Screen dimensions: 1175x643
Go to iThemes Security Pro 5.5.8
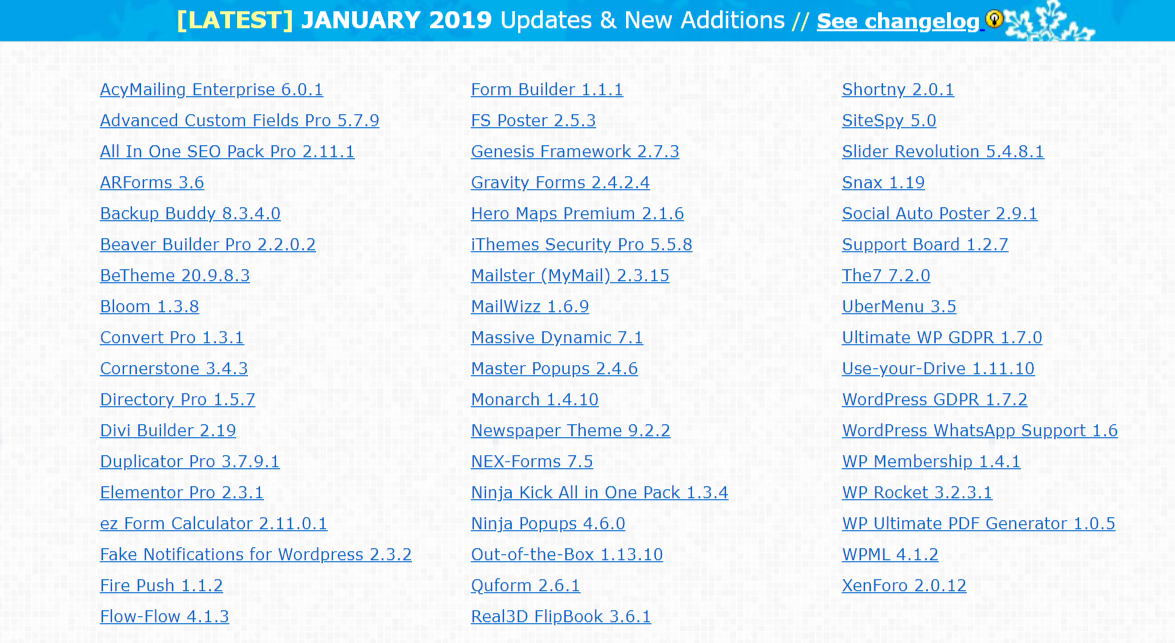click(x=582, y=244)
